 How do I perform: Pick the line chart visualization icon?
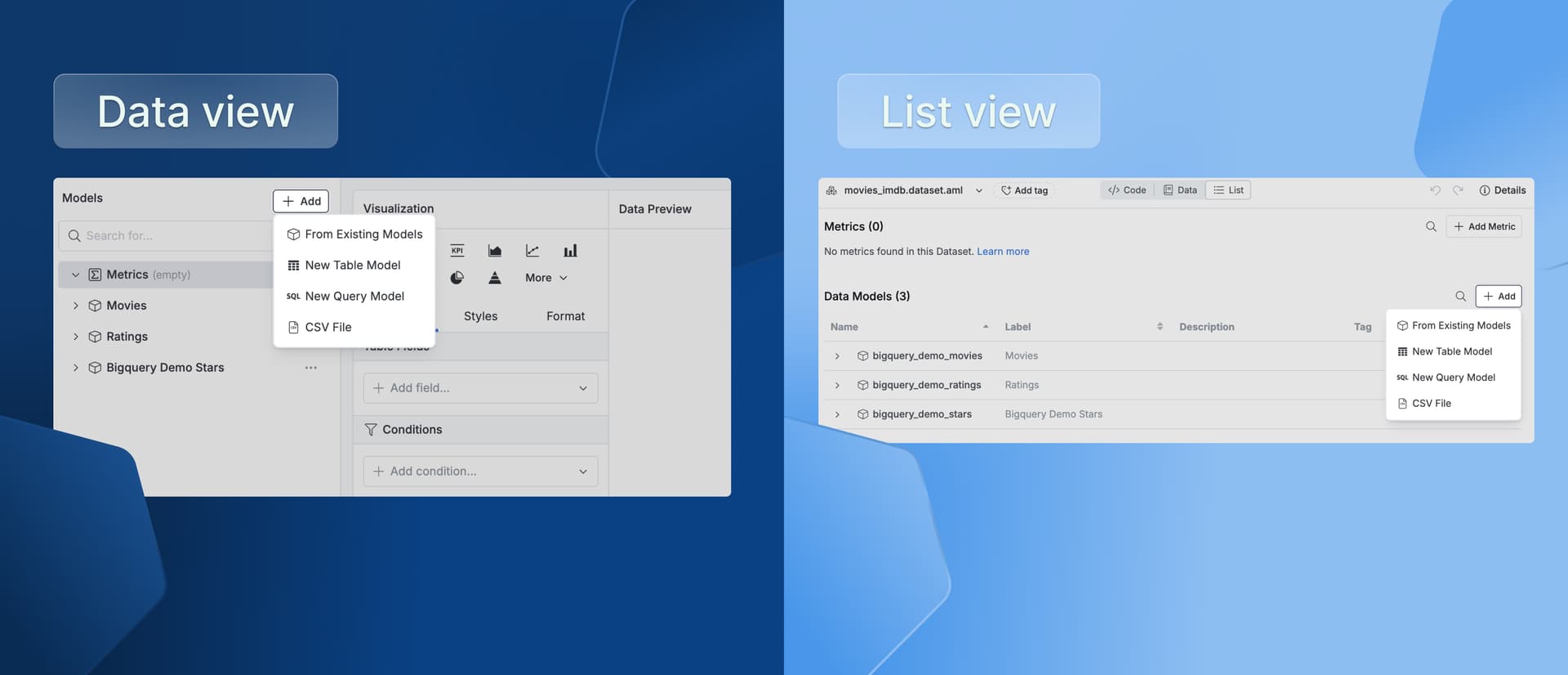532,251
